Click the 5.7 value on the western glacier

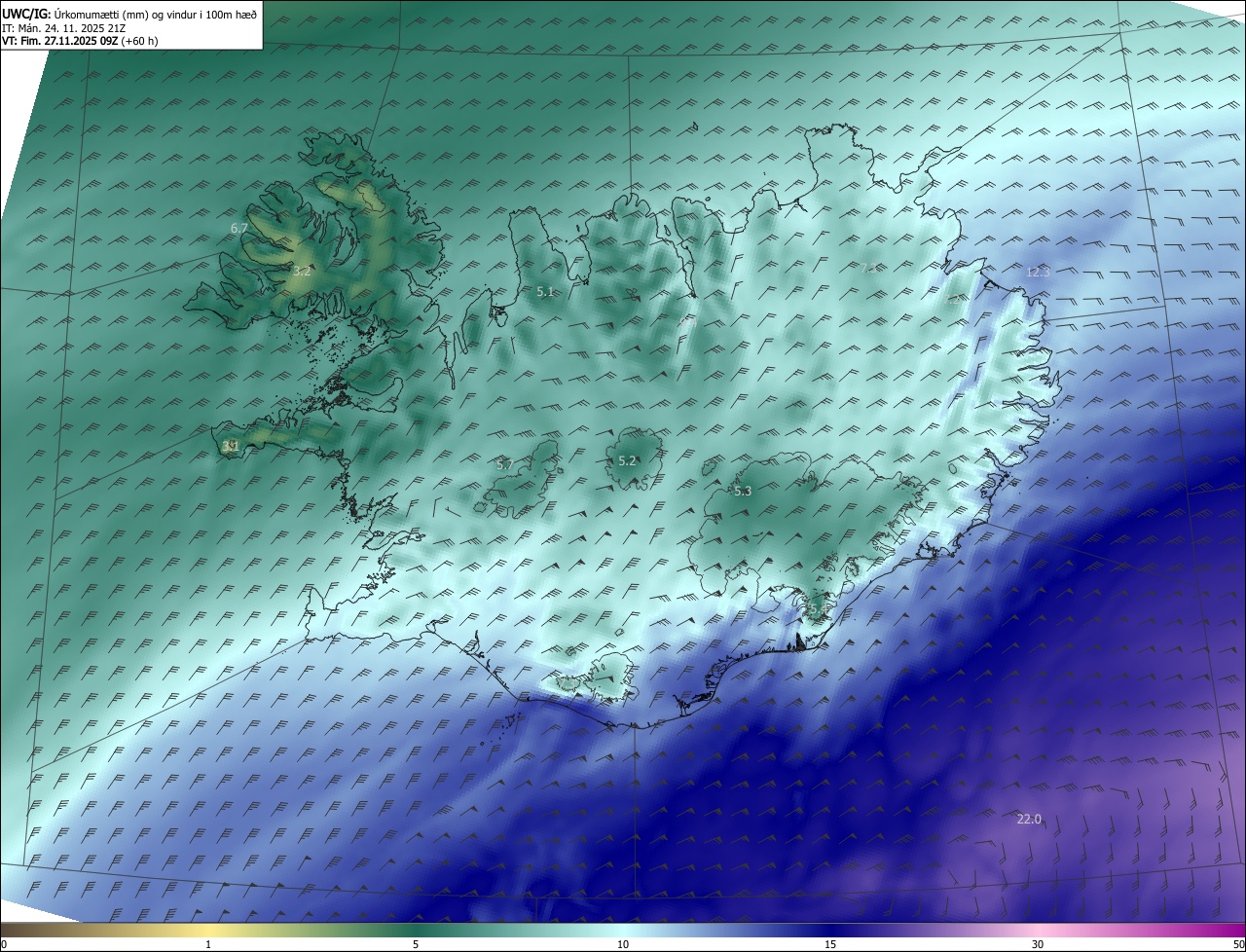click(x=504, y=464)
